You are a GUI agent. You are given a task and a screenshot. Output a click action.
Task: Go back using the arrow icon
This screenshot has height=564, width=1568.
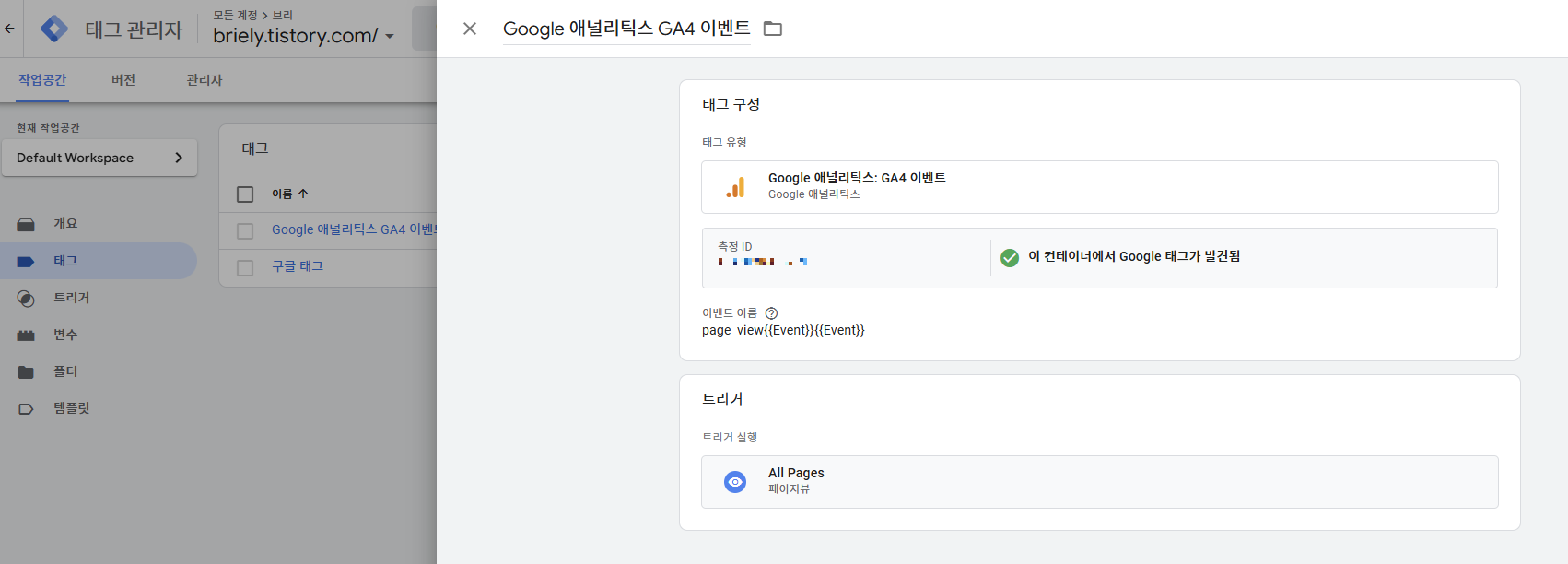(9, 29)
